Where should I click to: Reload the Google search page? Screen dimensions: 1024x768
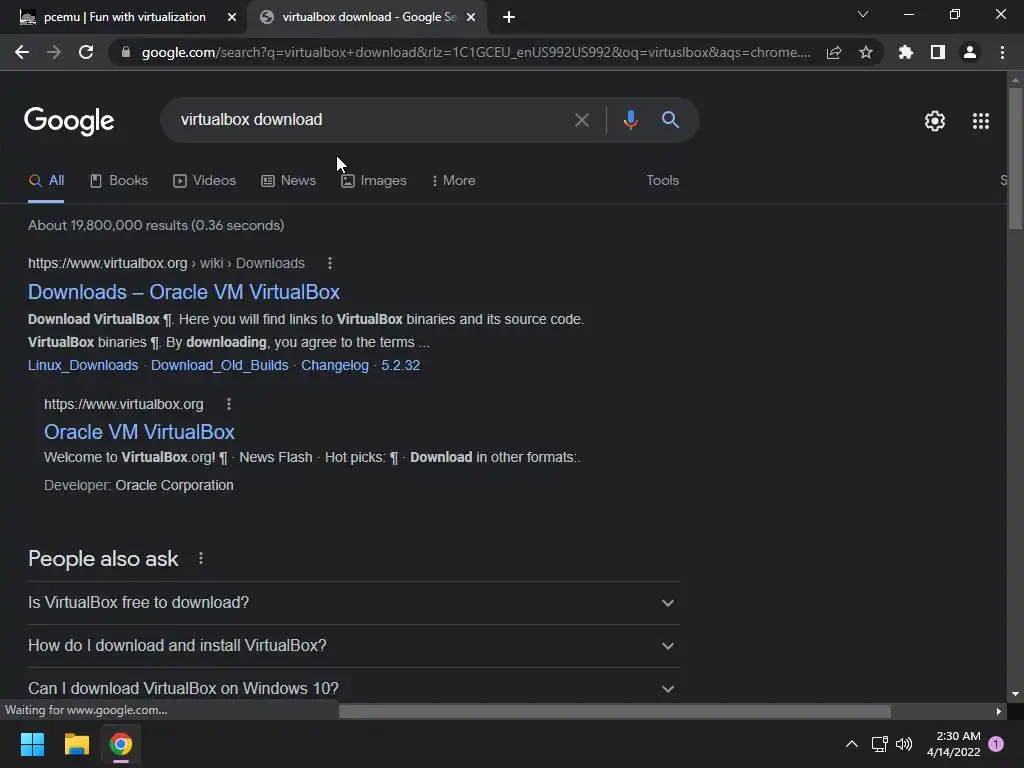point(86,52)
